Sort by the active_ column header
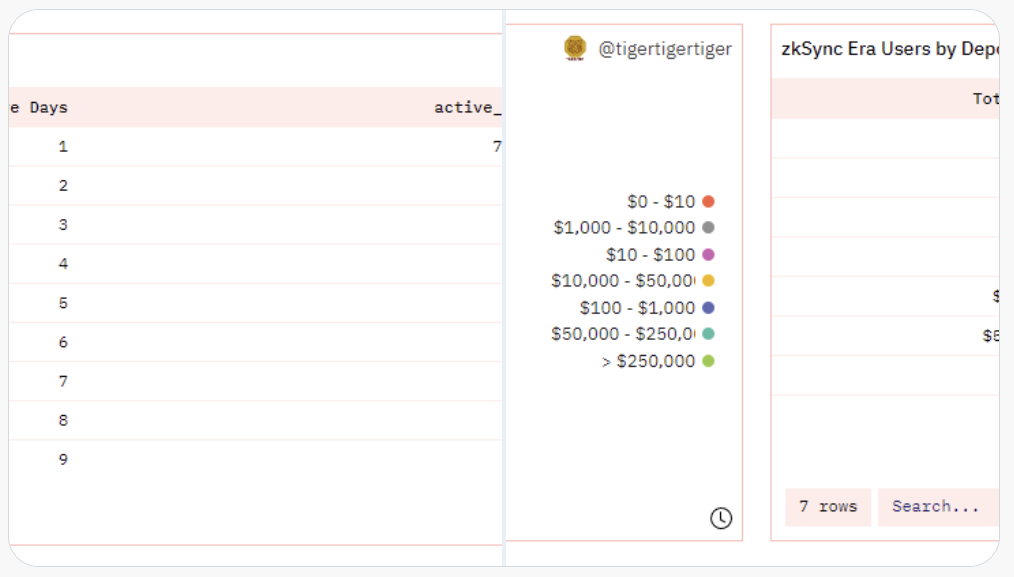1014x577 pixels. point(467,107)
